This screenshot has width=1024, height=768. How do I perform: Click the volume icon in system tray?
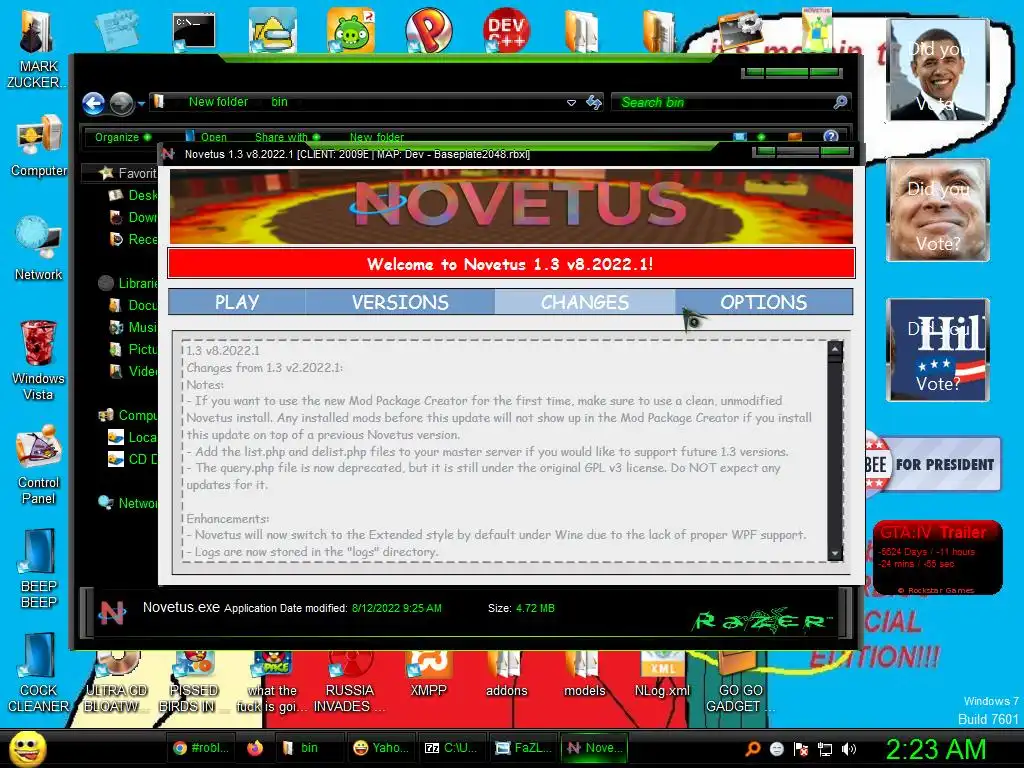tap(849, 749)
